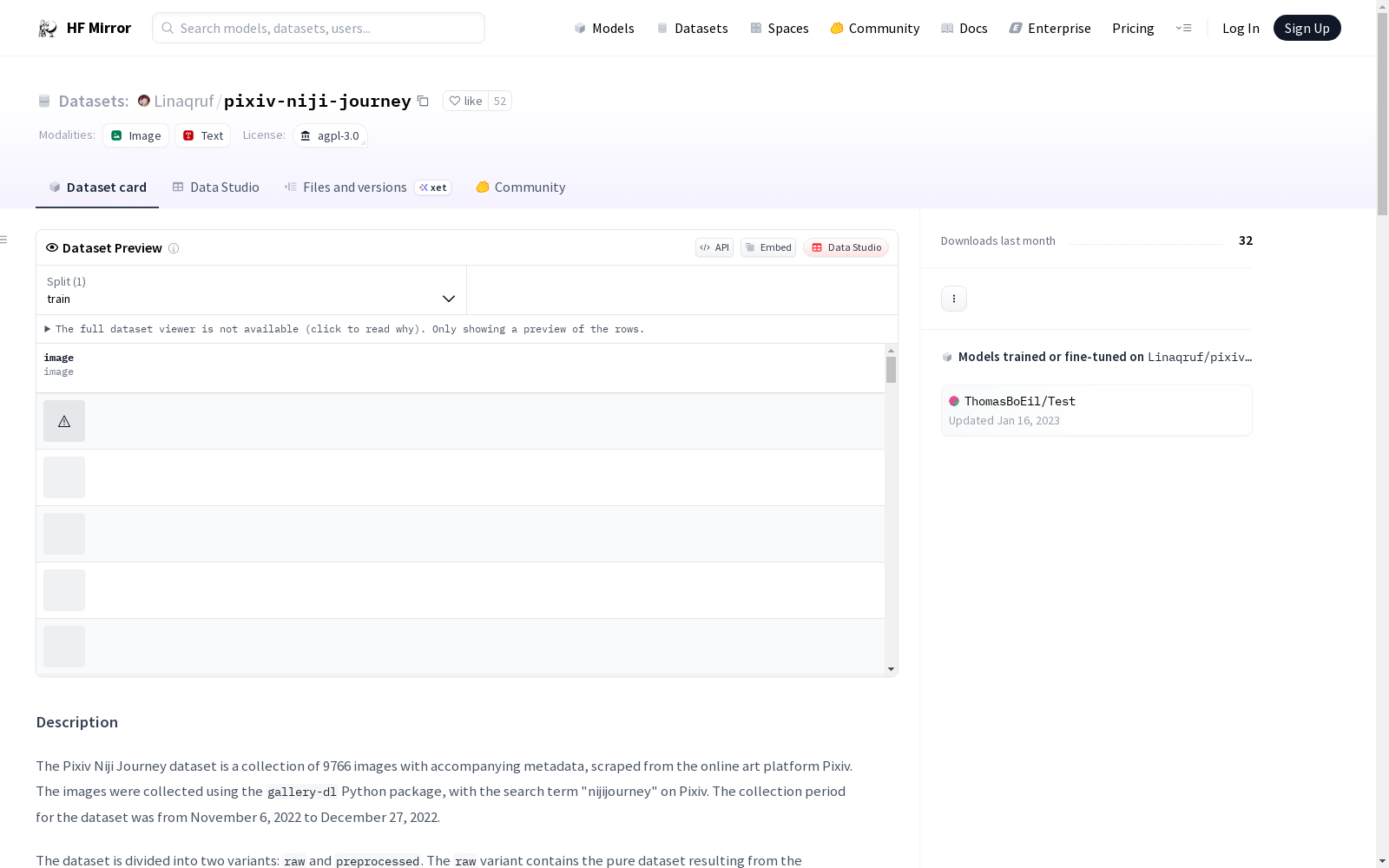This screenshot has width=1389, height=868.
Task: Click the preview table scroll down arrow
Action: click(x=891, y=669)
